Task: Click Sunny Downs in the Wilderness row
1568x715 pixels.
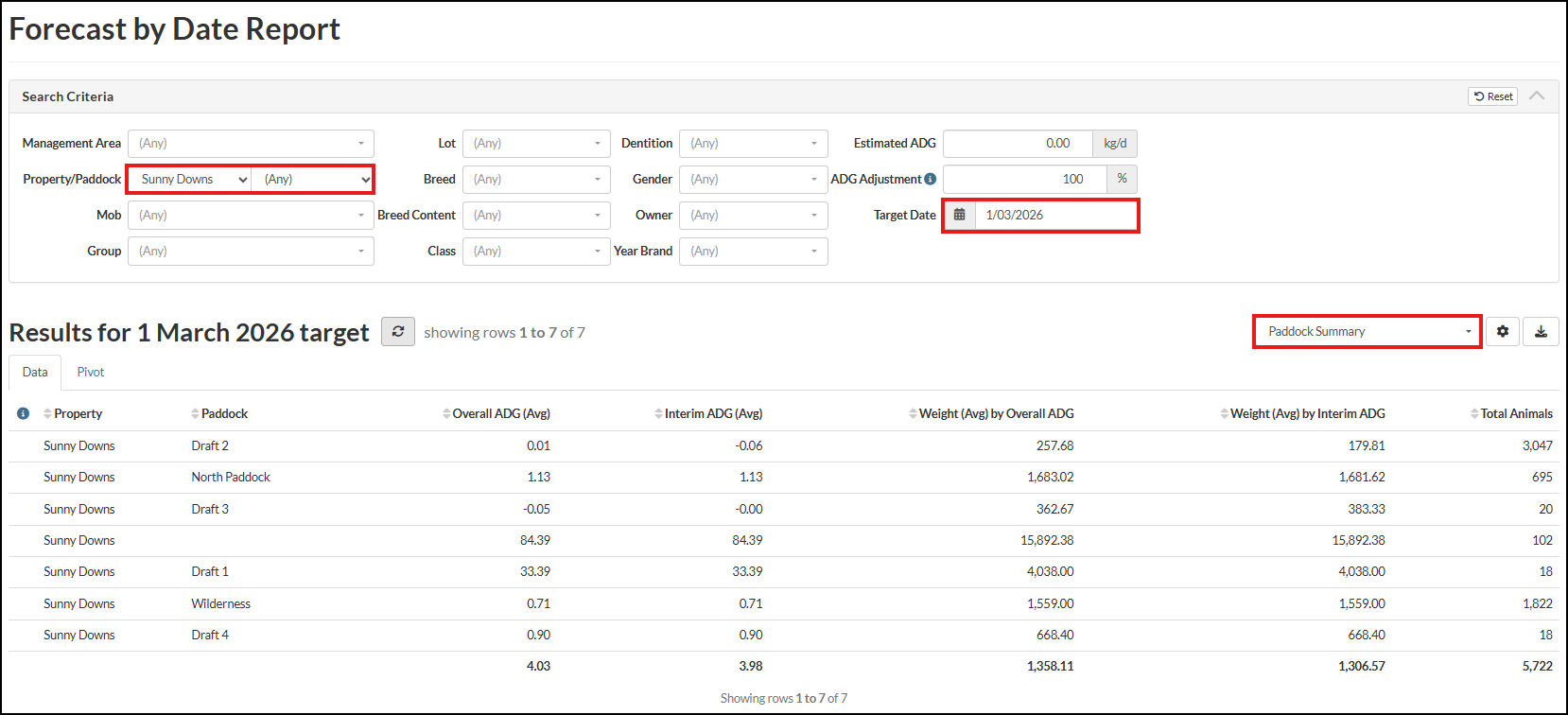Action: 79,604
